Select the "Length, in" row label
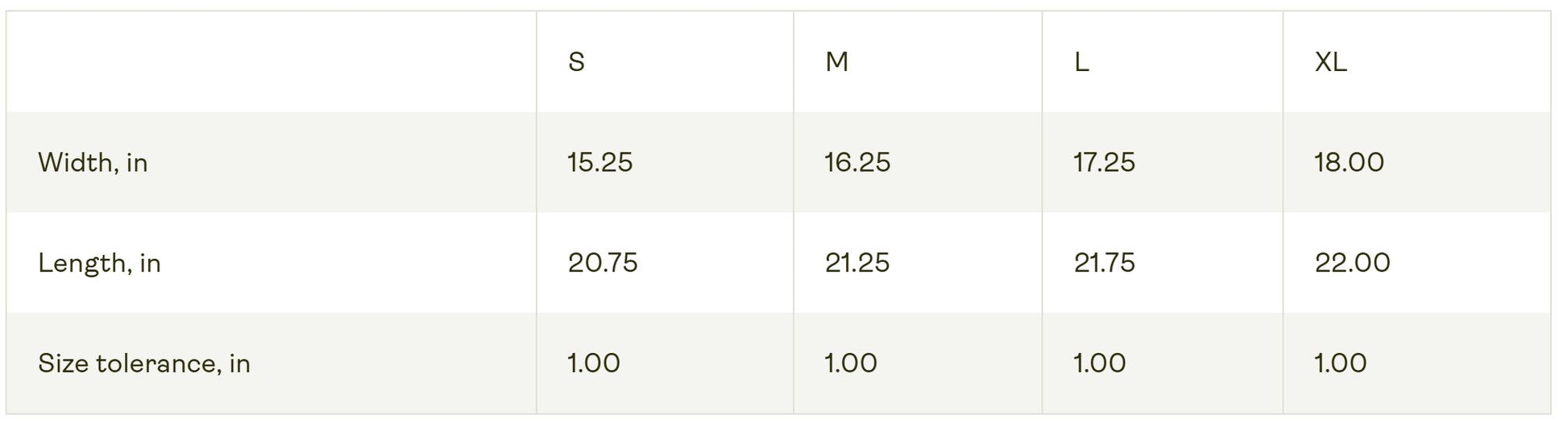Image resolution: width=1568 pixels, height=424 pixels. click(x=99, y=264)
